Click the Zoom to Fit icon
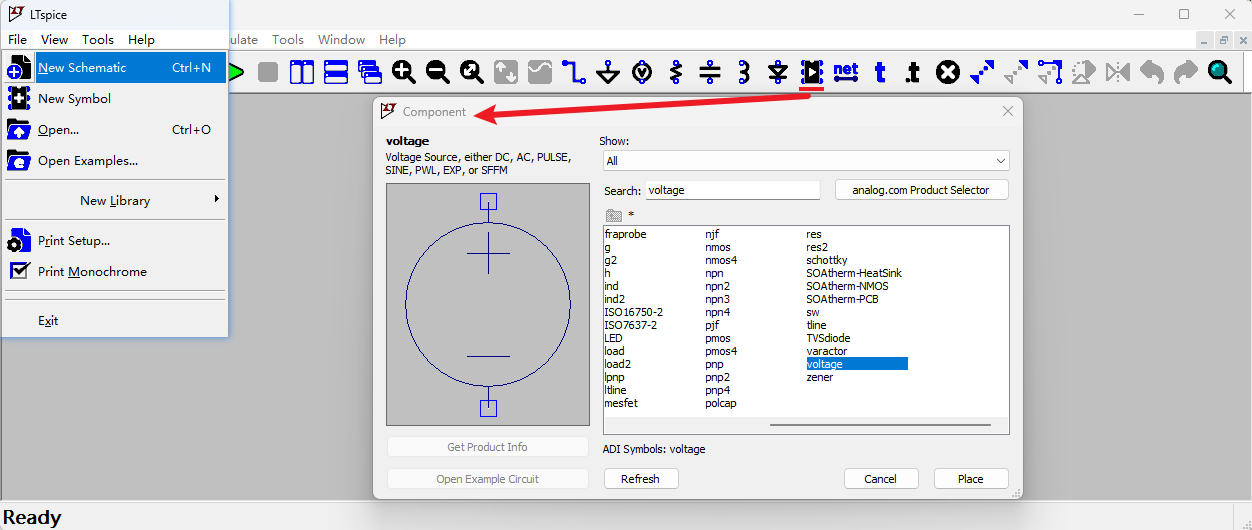 tap(472, 72)
